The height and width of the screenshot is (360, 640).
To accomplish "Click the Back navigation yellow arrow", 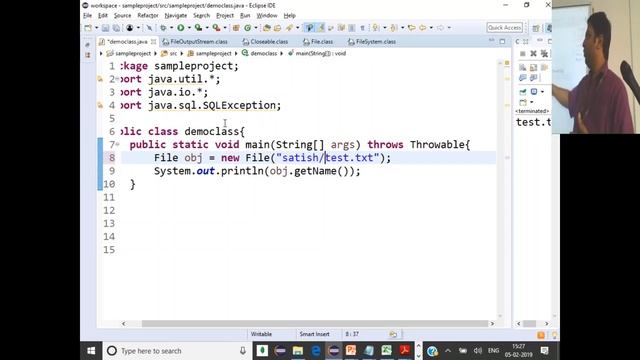I will [423, 28].
